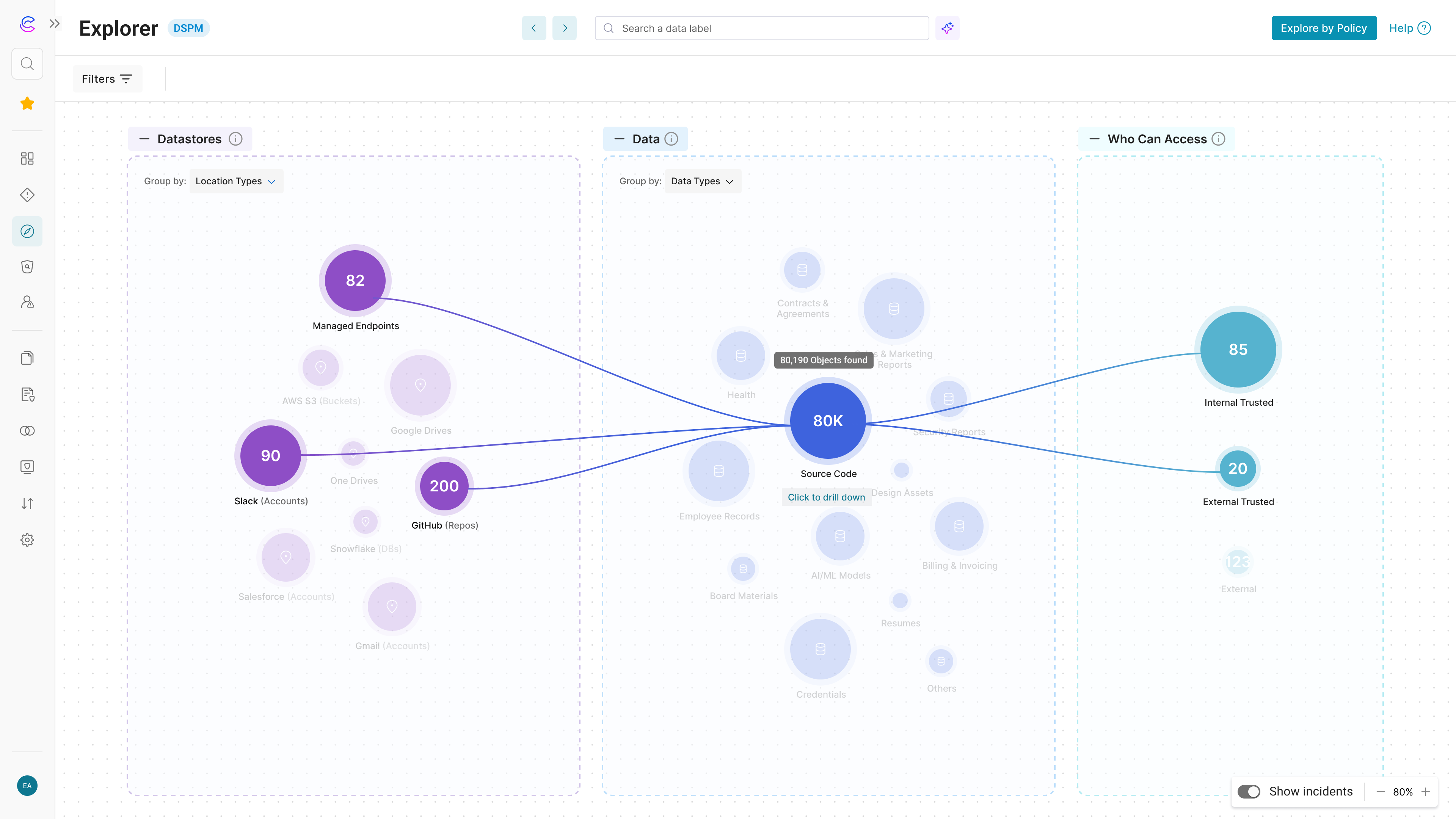Image resolution: width=1456 pixels, height=819 pixels.
Task: Select the search icon at sidebar top
Action: pyautogui.click(x=27, y=63)
